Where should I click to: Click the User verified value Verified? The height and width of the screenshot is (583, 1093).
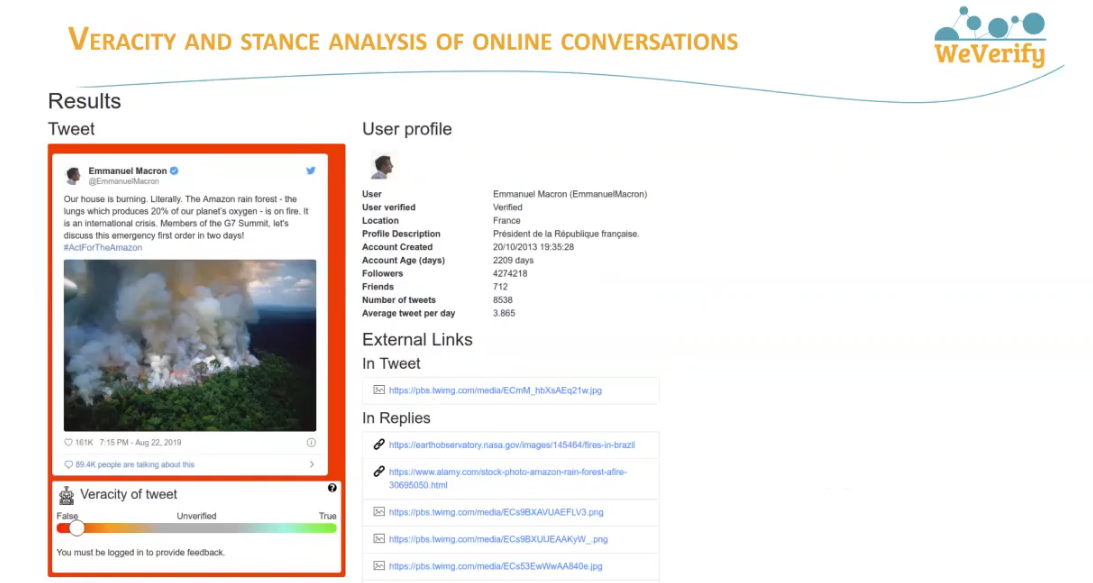tap(507, 207)
